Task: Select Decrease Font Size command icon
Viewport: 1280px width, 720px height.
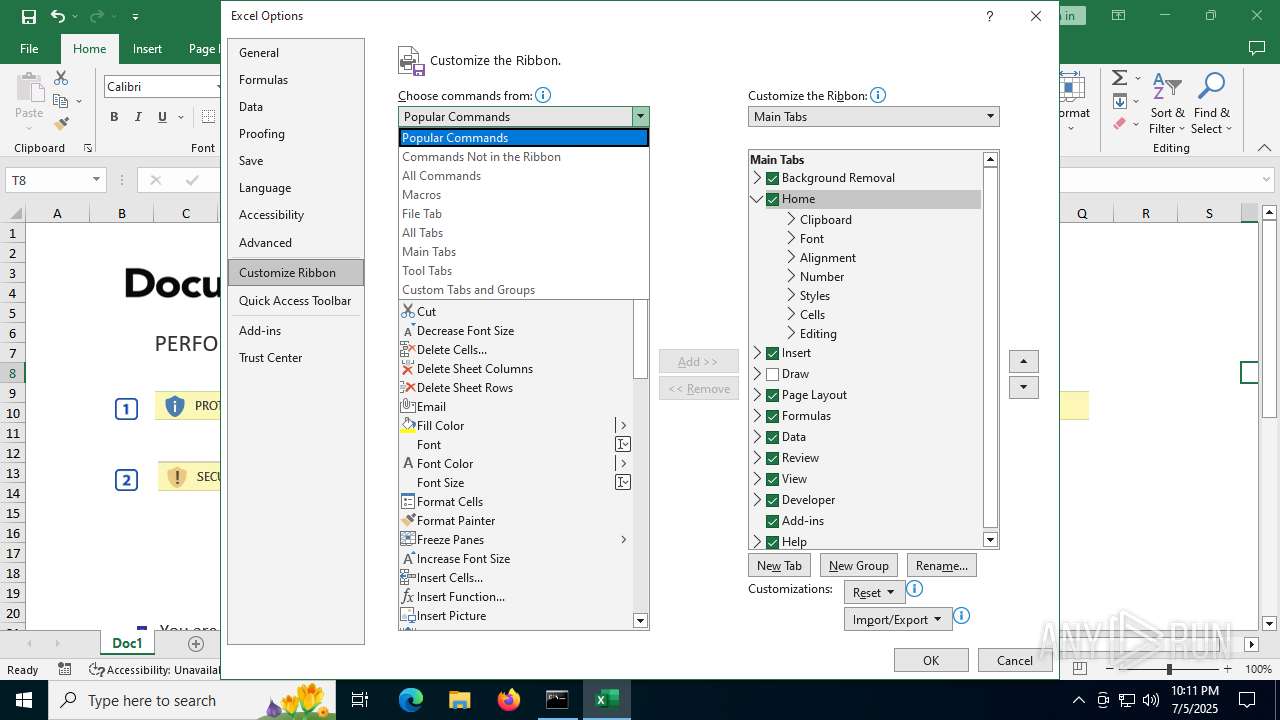Action: click(x=408, y=330)
